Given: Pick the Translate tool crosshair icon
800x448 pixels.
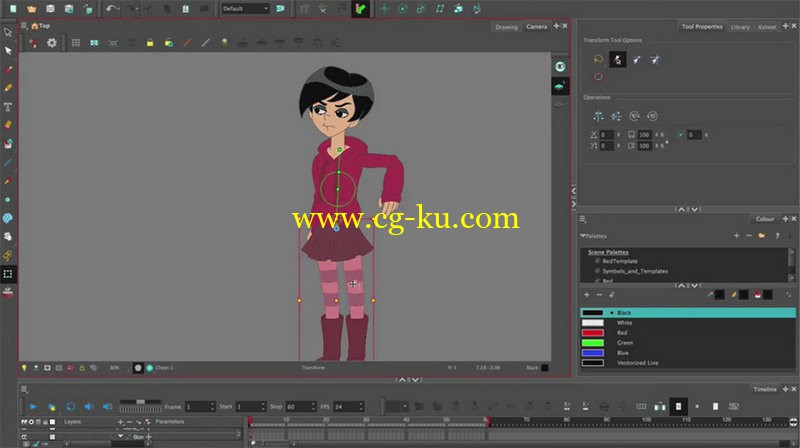Looking at the screenshot, I should 384,9.
